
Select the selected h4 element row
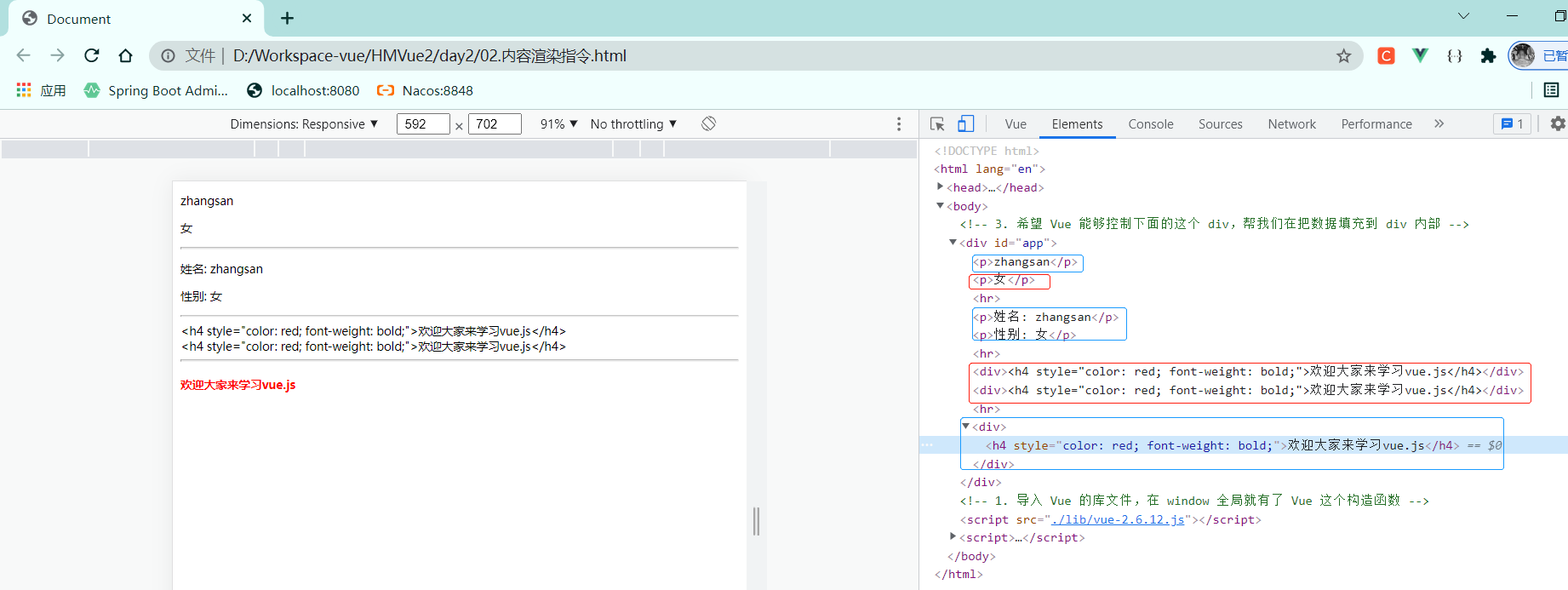[1243, 445]
